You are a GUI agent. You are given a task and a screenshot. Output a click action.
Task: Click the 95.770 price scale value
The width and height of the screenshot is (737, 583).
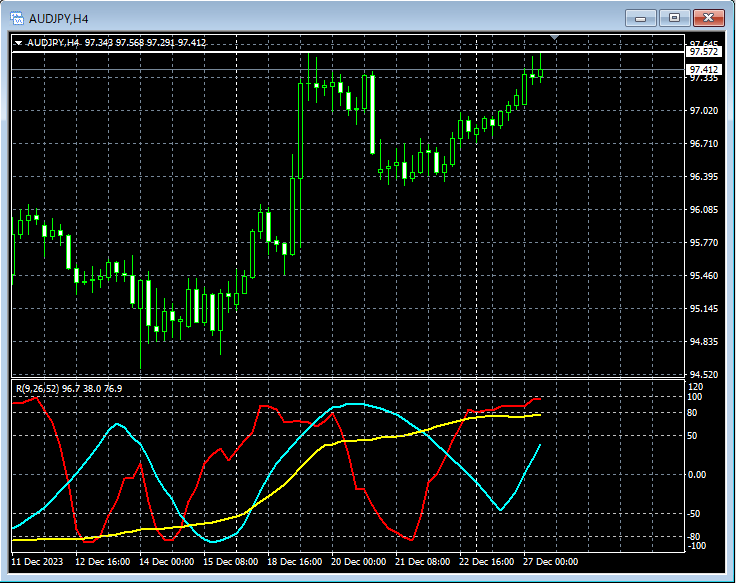pos(704,243)
